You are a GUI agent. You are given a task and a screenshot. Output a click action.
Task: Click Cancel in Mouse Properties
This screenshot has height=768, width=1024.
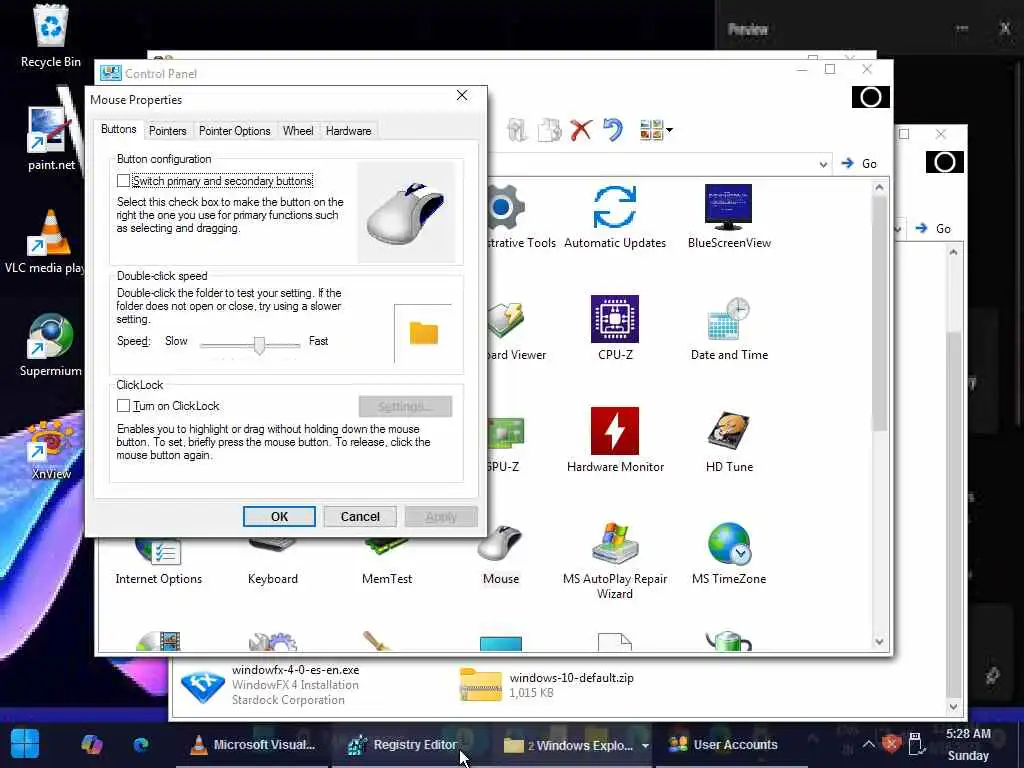click(360, 517)
